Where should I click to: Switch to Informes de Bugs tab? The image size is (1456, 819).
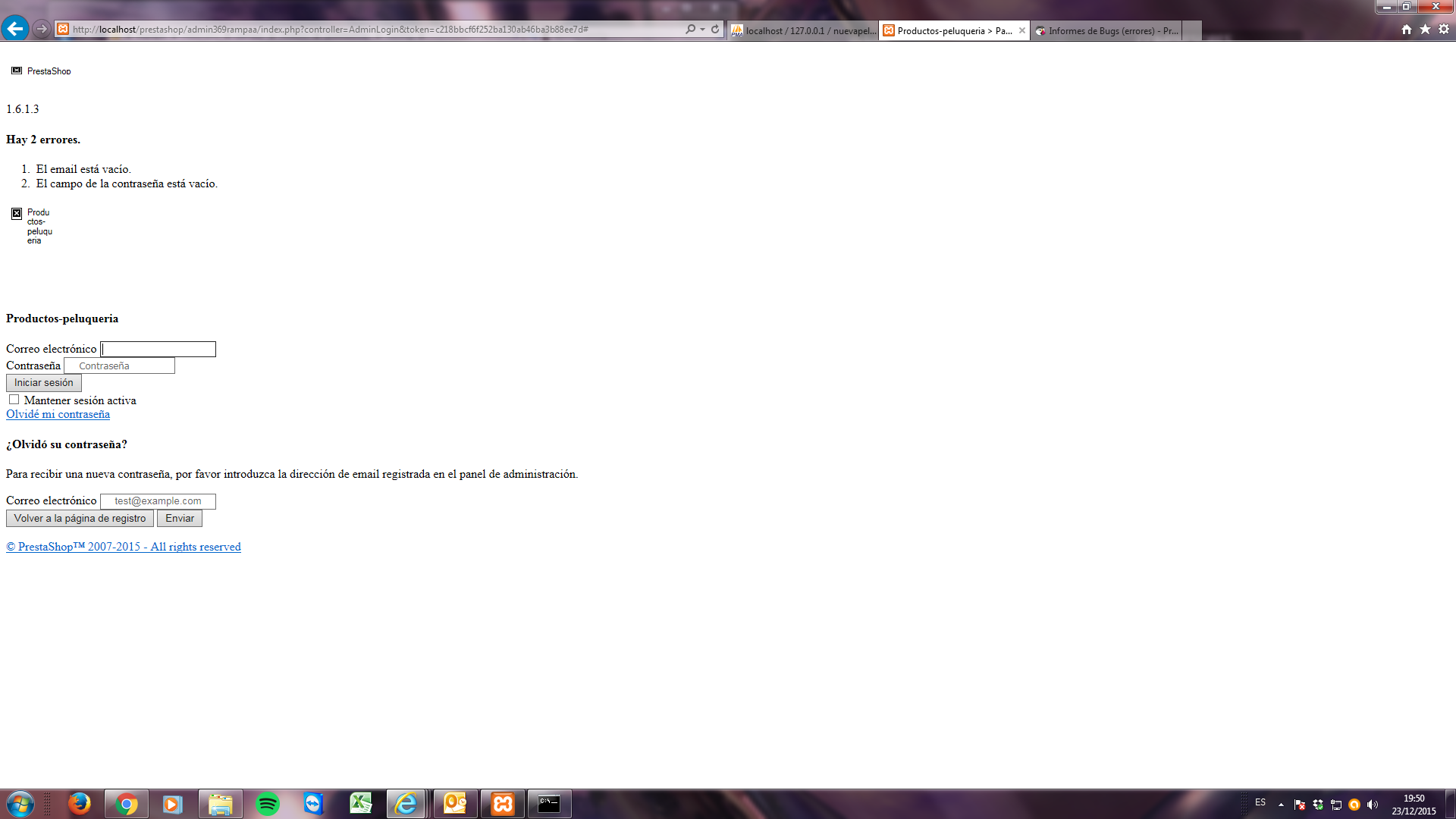[x=1106, y=30]
